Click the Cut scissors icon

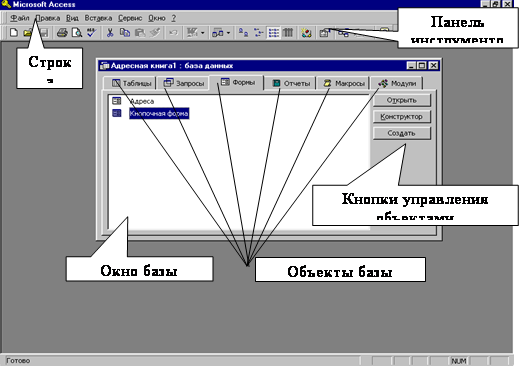(110, 33)
